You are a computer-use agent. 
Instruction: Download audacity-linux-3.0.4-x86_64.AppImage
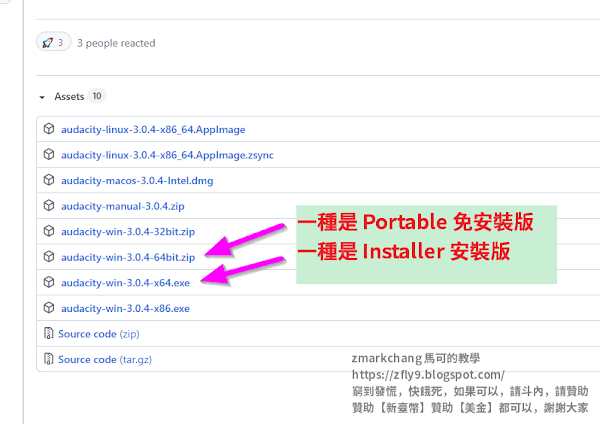(153, 130)
